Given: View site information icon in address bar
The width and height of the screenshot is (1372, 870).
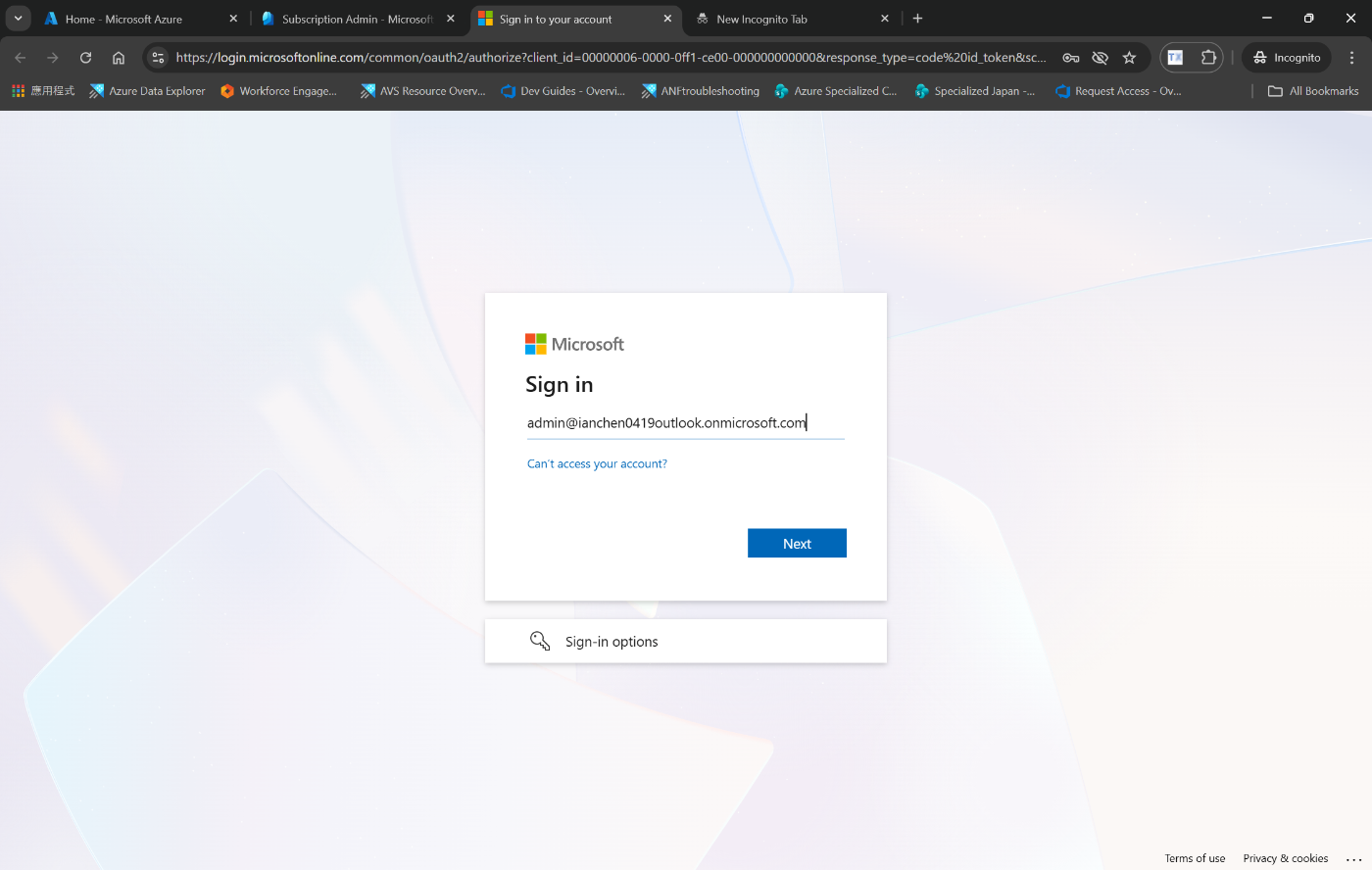Looking at the screenshot, I should coord(159,58).
